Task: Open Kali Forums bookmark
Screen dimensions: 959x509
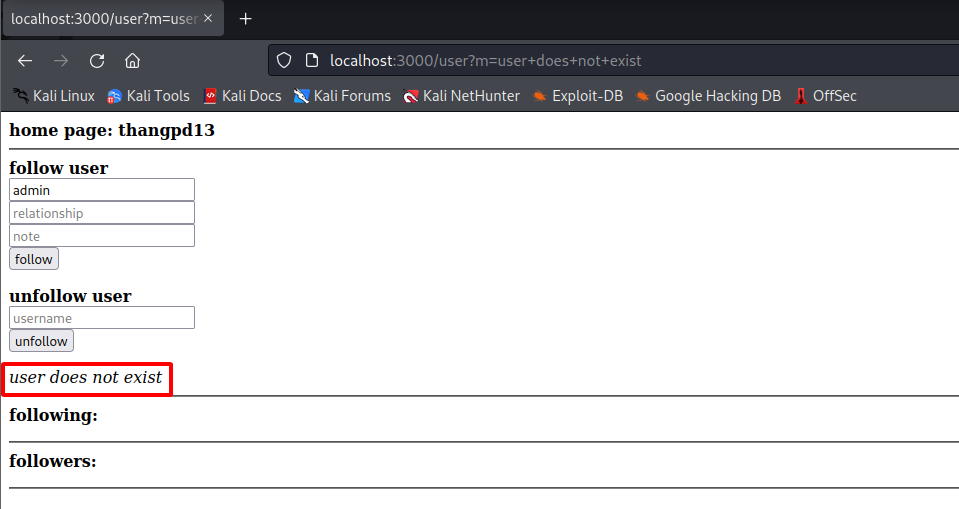Action: 342,96
